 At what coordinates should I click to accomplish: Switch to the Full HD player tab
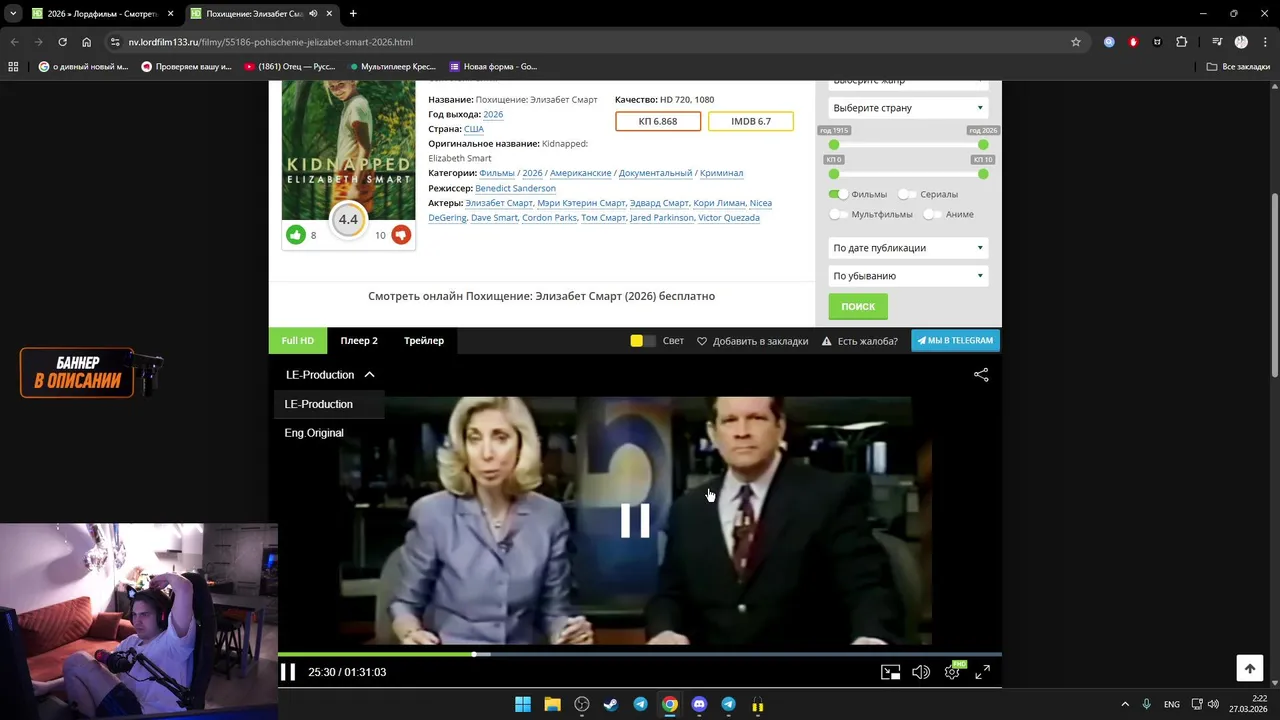[297, 341]
